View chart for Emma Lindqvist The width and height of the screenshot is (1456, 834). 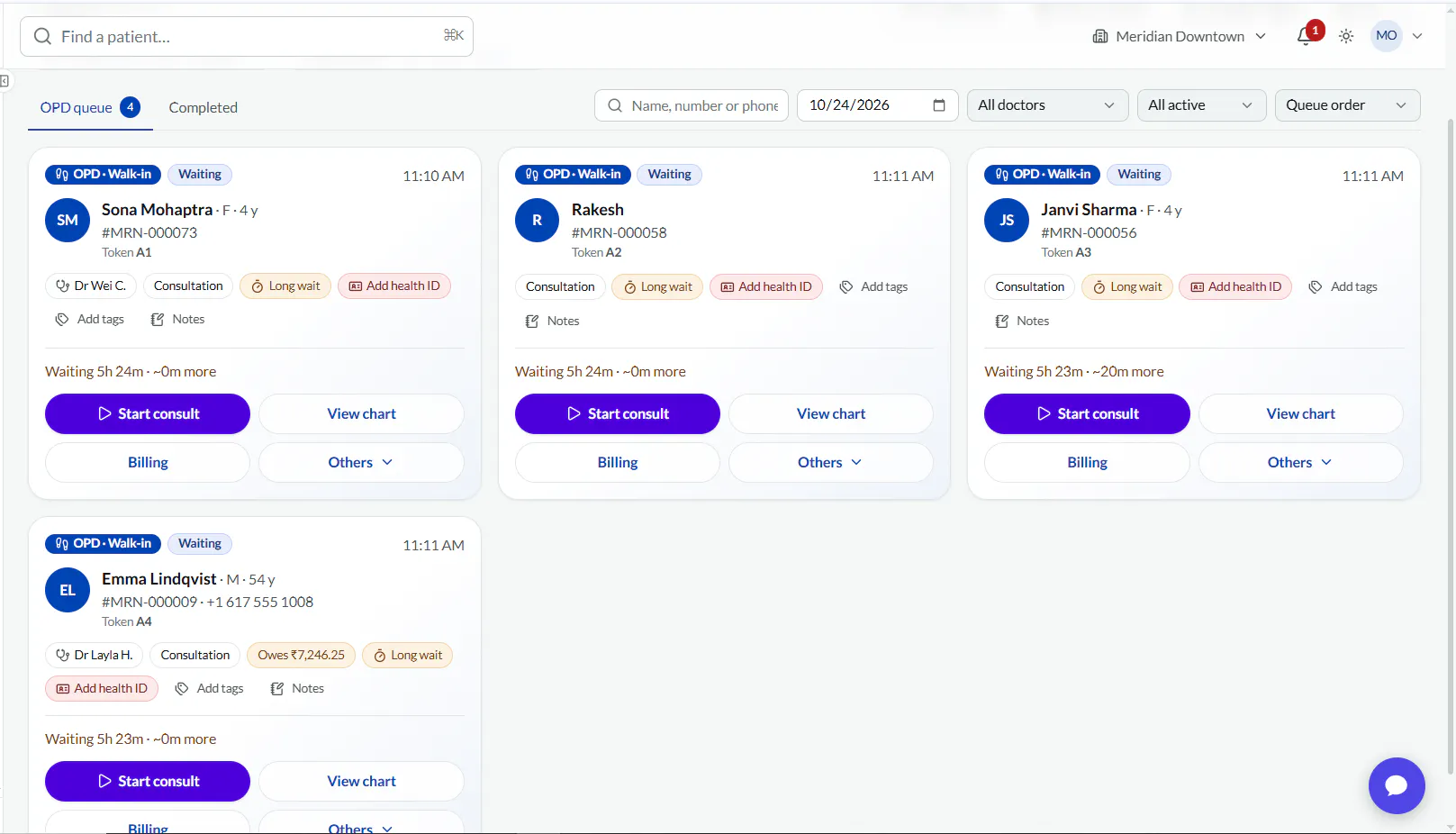tap(361, 781)
